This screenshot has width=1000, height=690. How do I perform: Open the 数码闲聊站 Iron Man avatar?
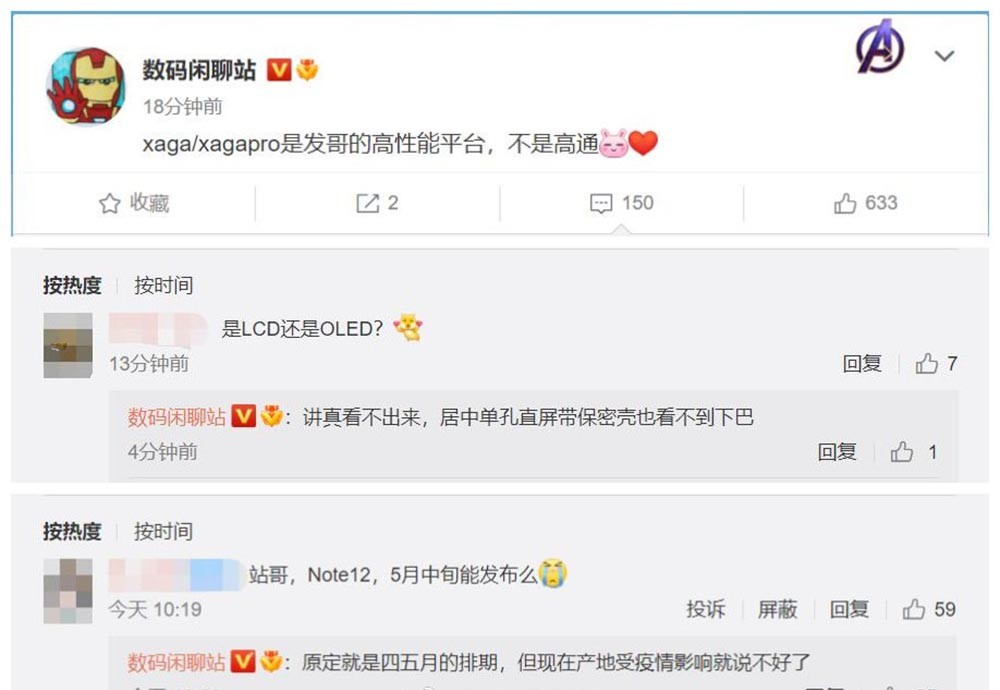click(86, 87)
